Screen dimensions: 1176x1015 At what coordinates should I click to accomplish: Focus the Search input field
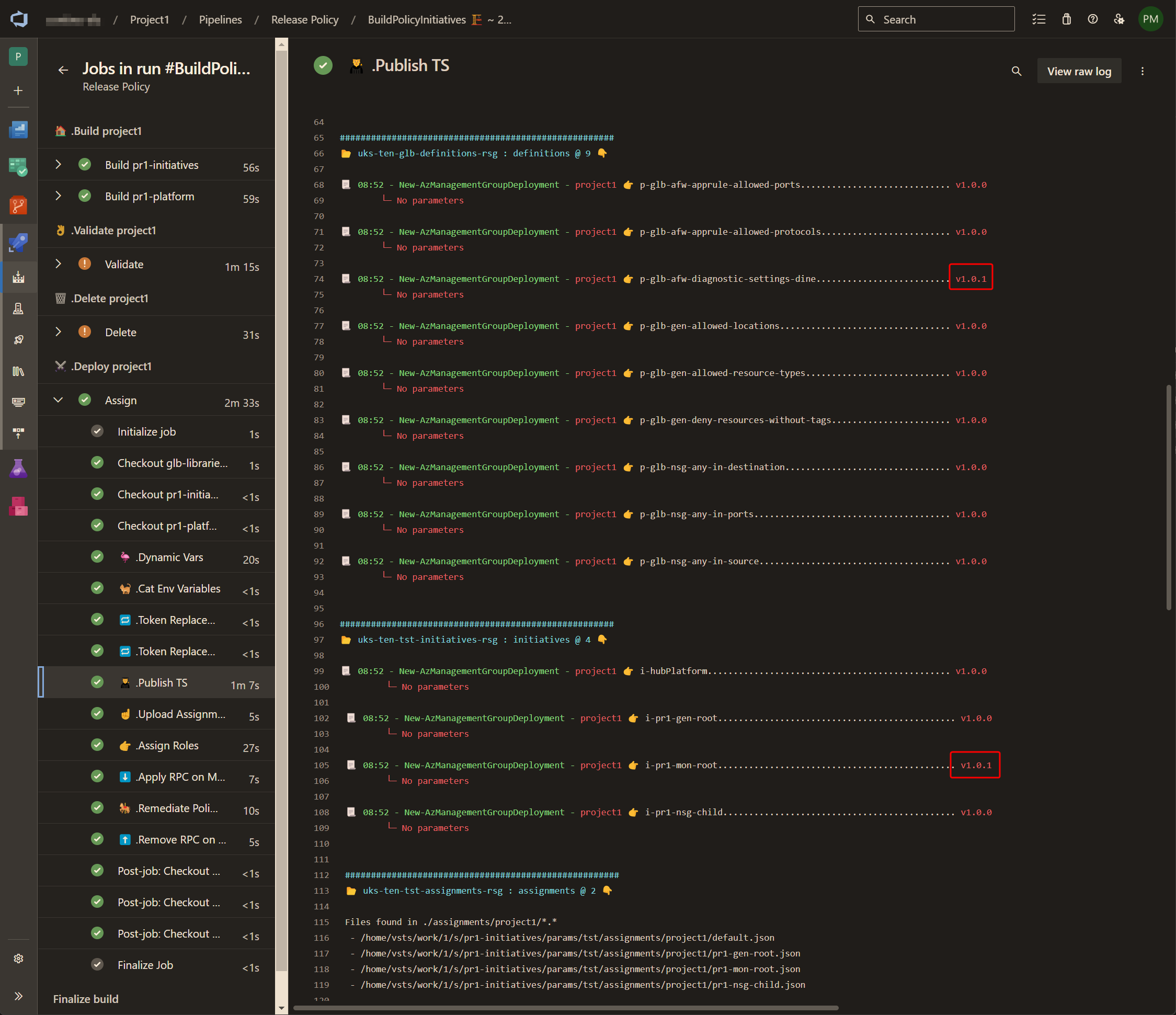pyautogui.click(x=936, y=19)
